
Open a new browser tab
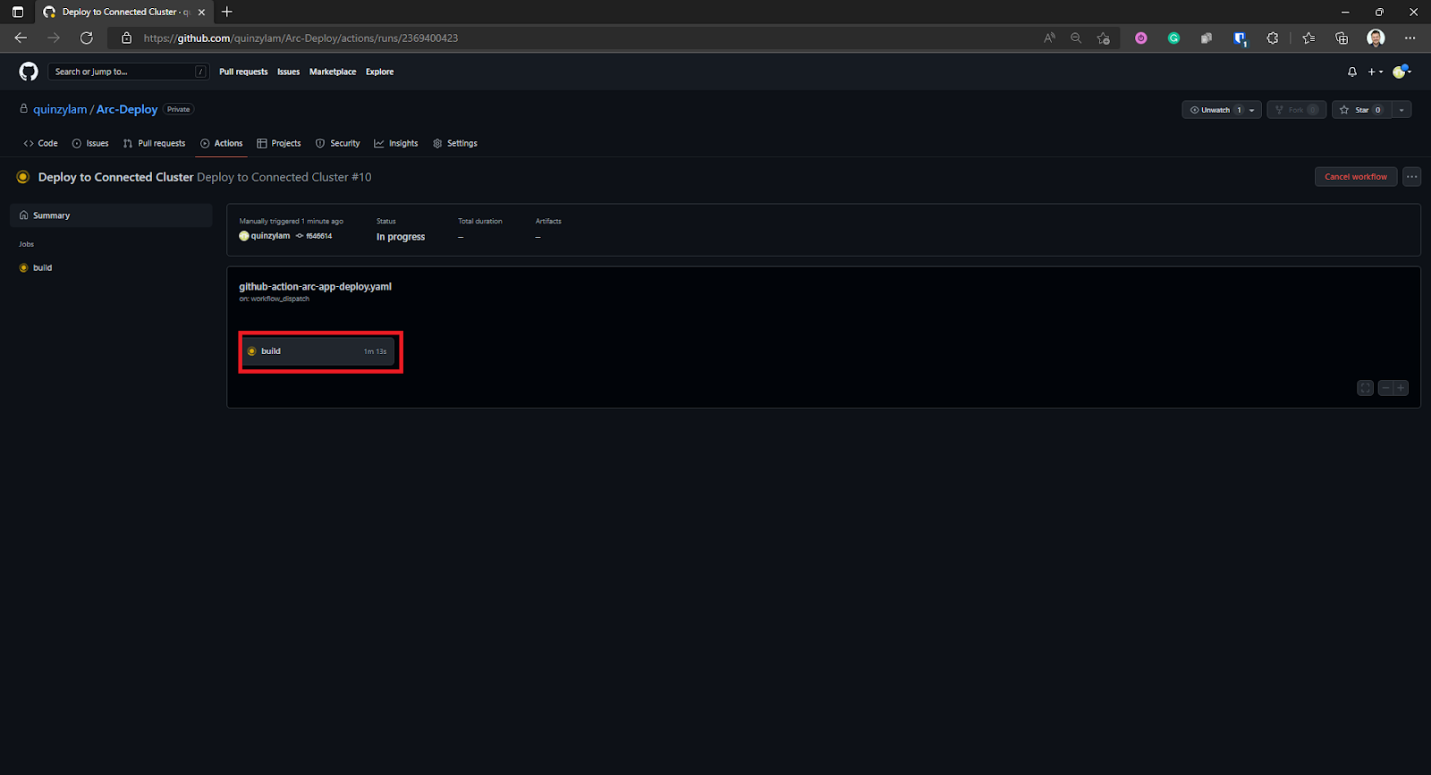coord(227,12)
